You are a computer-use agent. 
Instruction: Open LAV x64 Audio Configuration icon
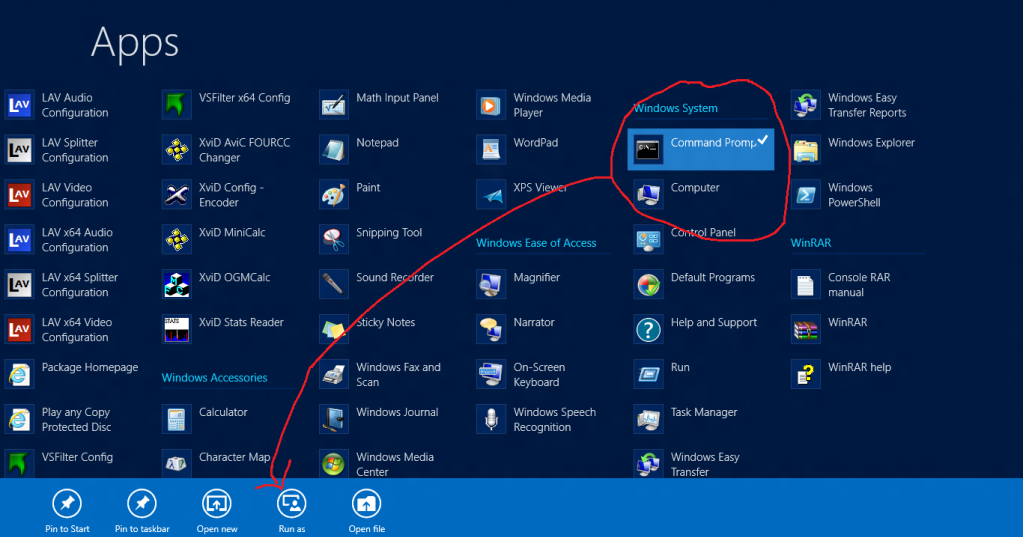[x=19, y=240]
